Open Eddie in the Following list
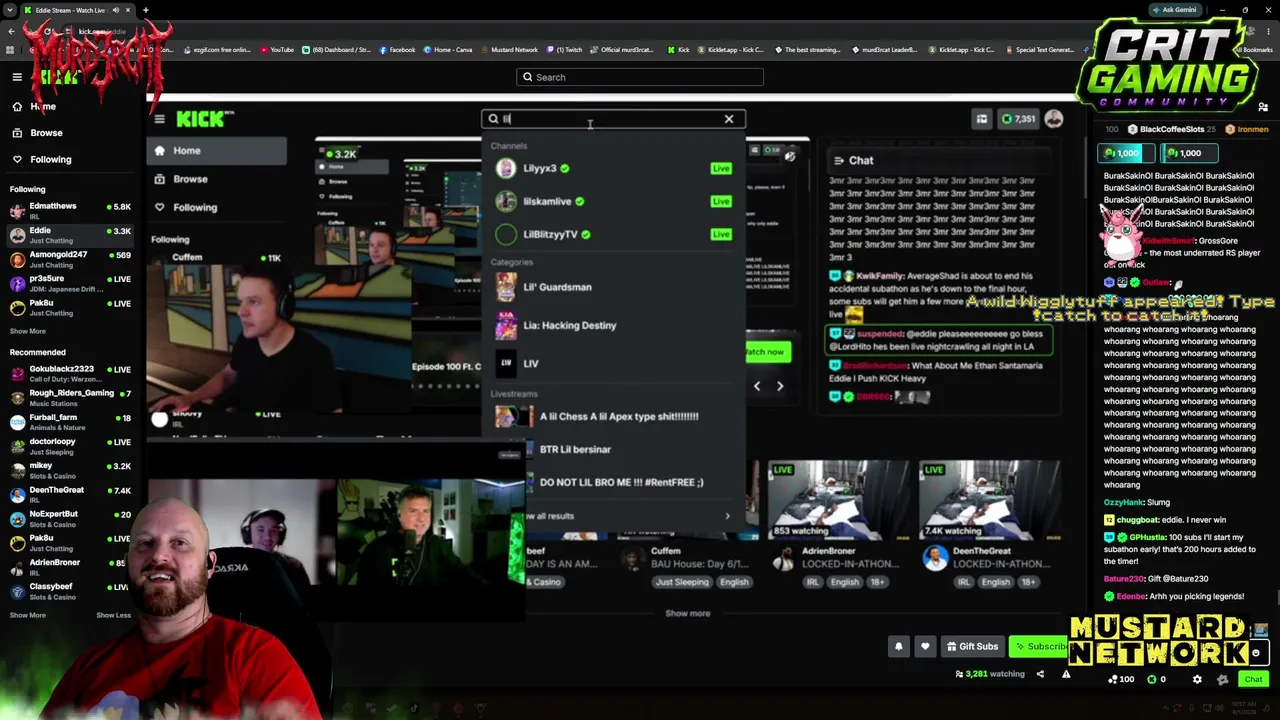 tap(70, 235)
